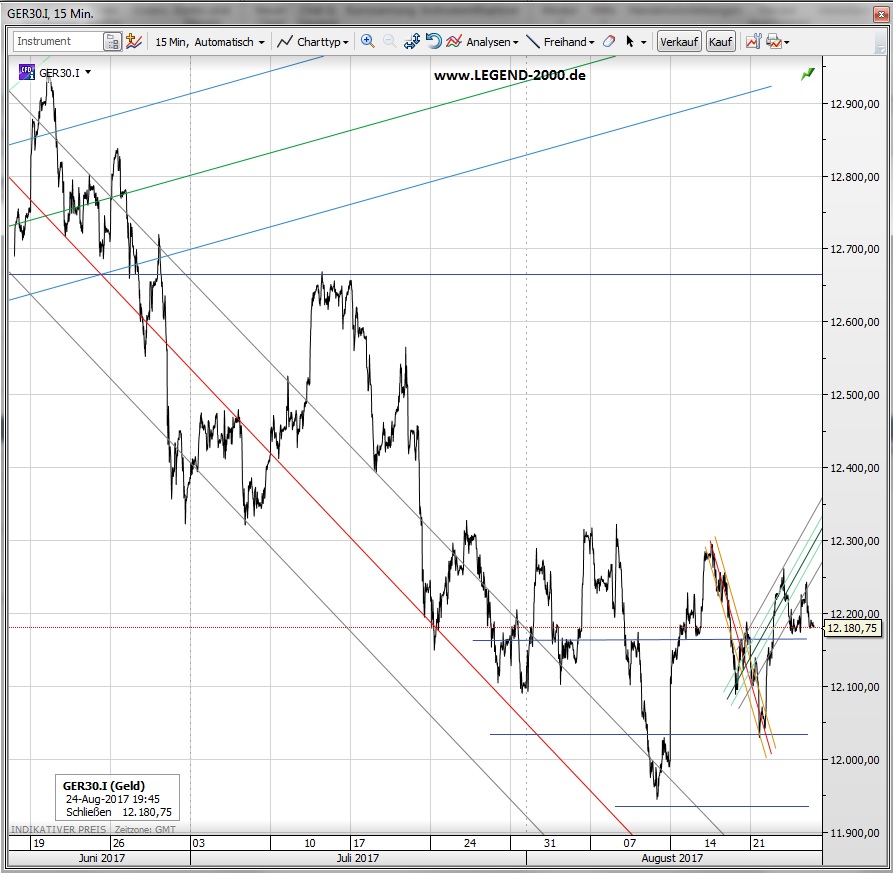Open the Freihand drawing menu
893x873 pixels.
(x=560, y=42)
